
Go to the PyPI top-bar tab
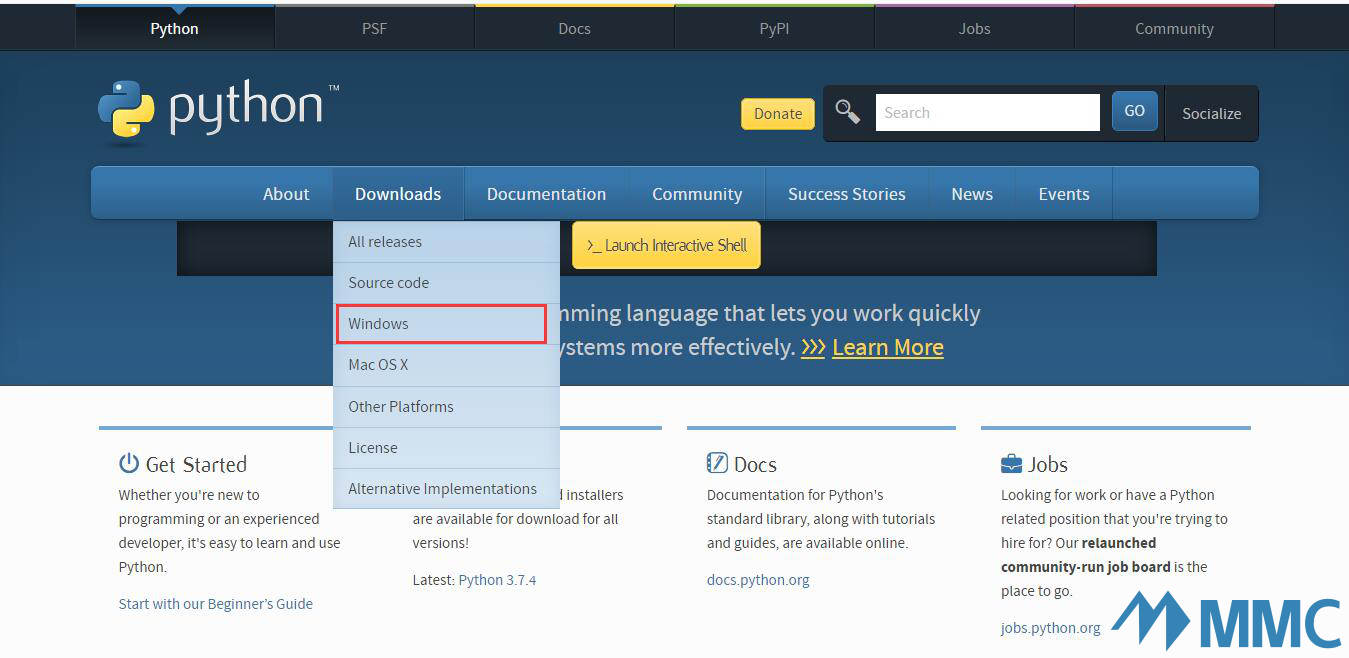click(774, 29)
